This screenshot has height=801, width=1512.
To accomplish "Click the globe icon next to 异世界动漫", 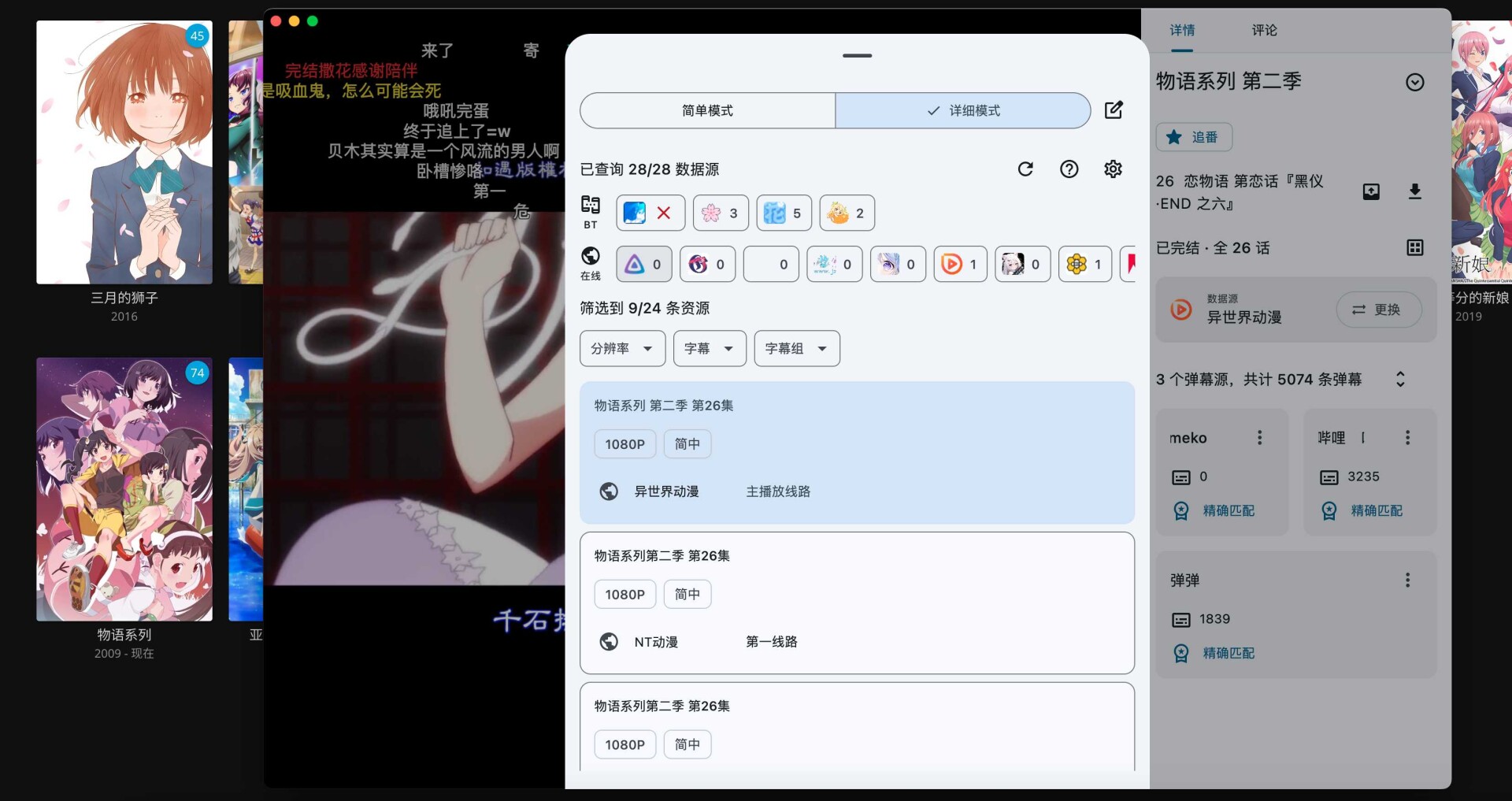I will pos(609,491).
